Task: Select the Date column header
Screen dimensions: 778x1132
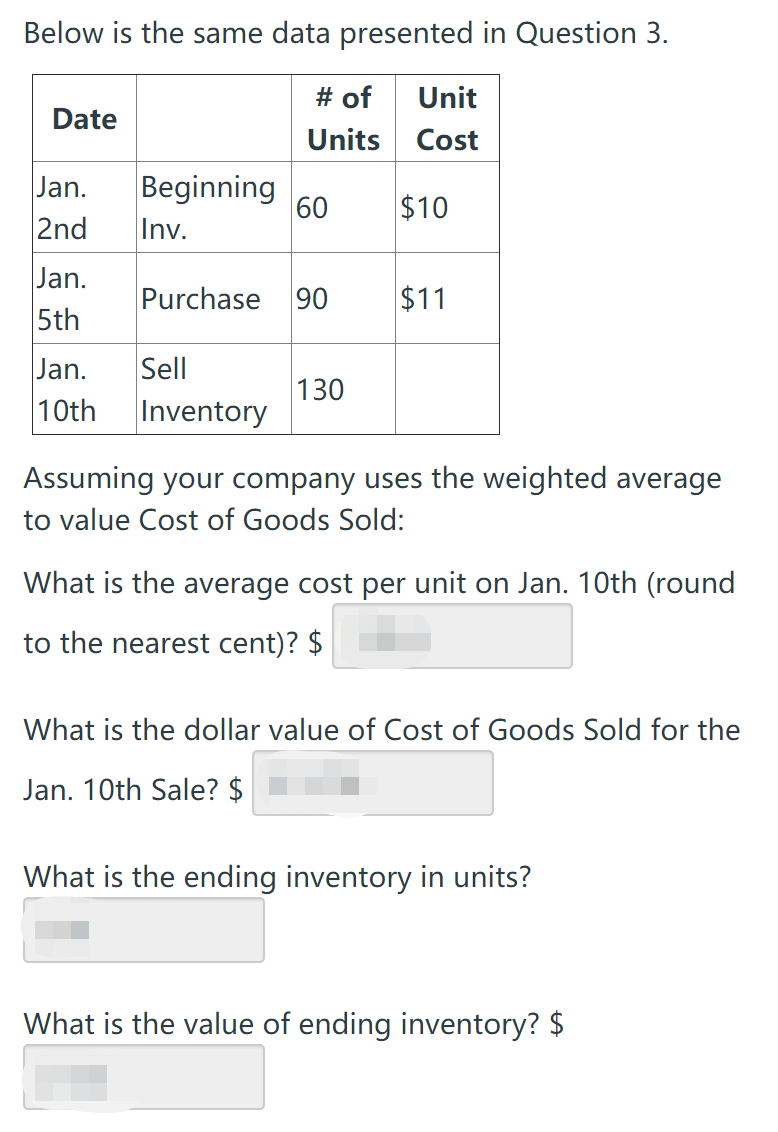Action: (84, 118)
